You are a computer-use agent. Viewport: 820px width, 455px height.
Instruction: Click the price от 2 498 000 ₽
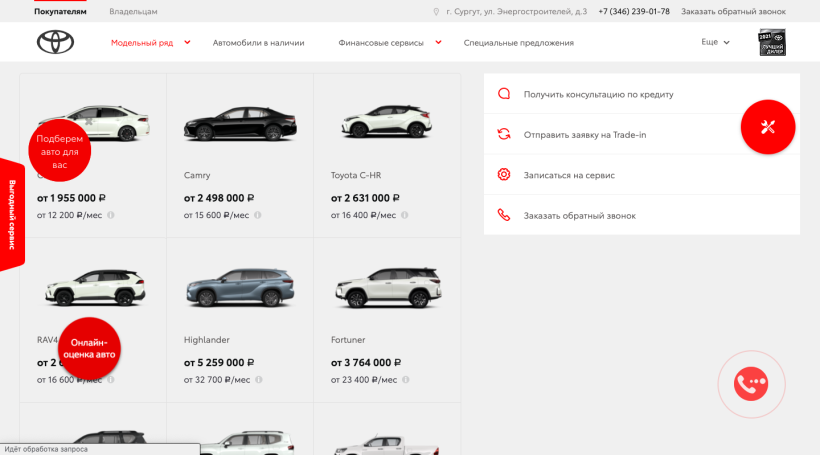219,198
